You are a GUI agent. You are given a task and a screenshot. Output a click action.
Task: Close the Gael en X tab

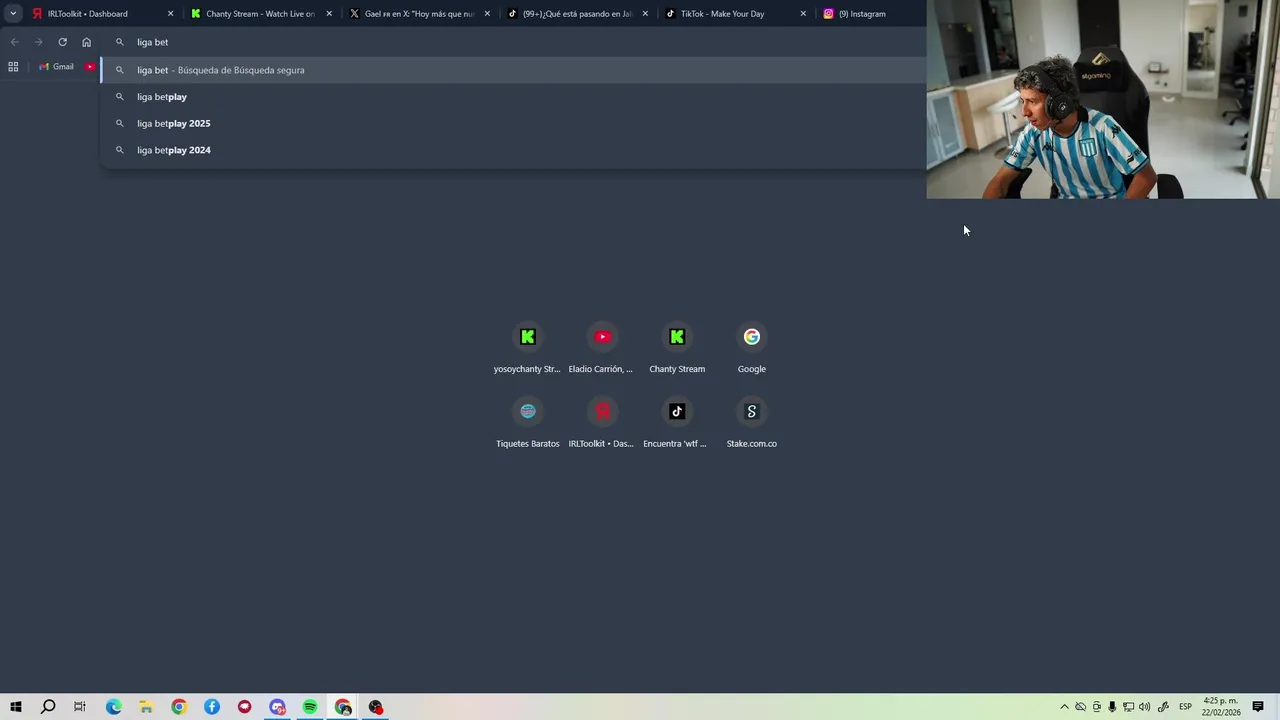[x=487, y=14]
